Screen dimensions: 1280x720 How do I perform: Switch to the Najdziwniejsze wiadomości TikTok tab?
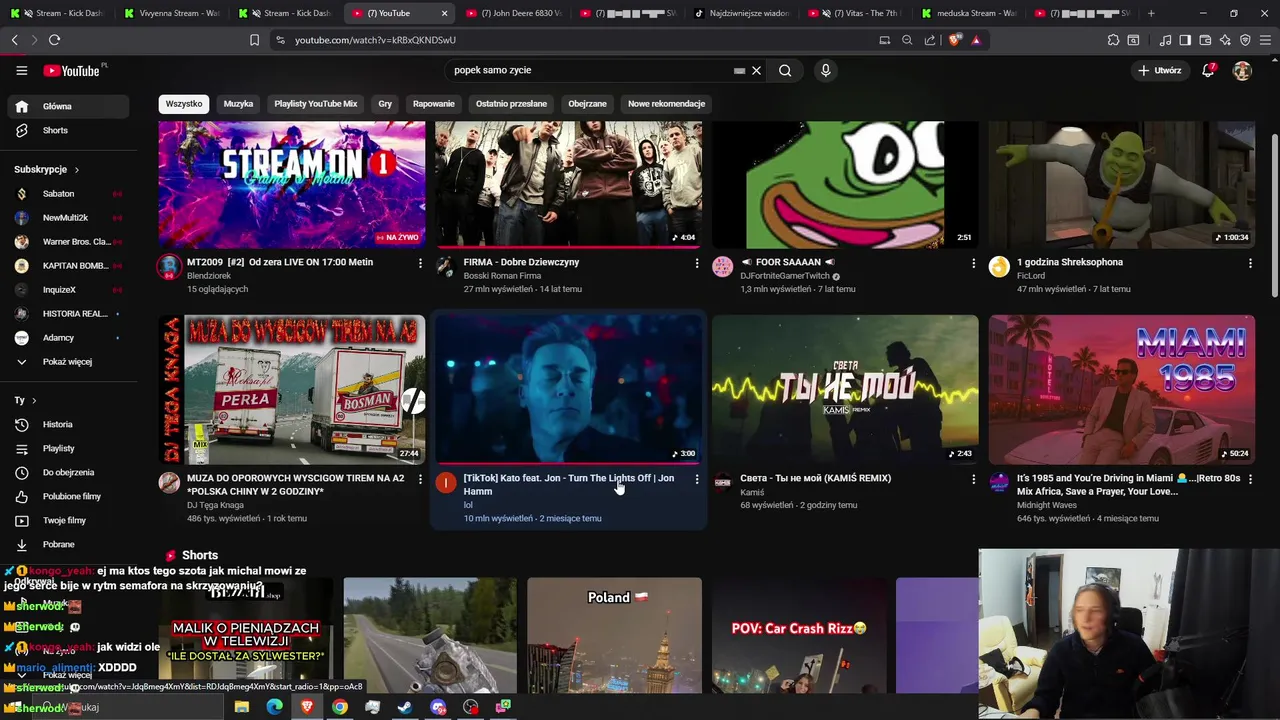[742, 13]
